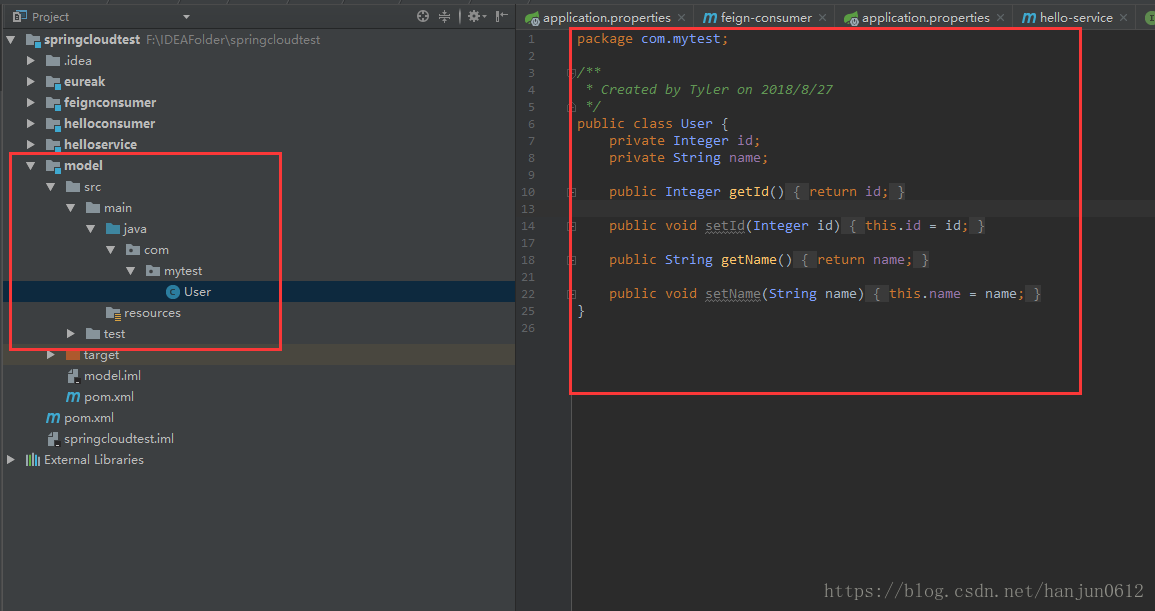Unfold the setId method fold marker
Image resolution: width=1155 pixels, height=611 pixels.
[571, 226]
